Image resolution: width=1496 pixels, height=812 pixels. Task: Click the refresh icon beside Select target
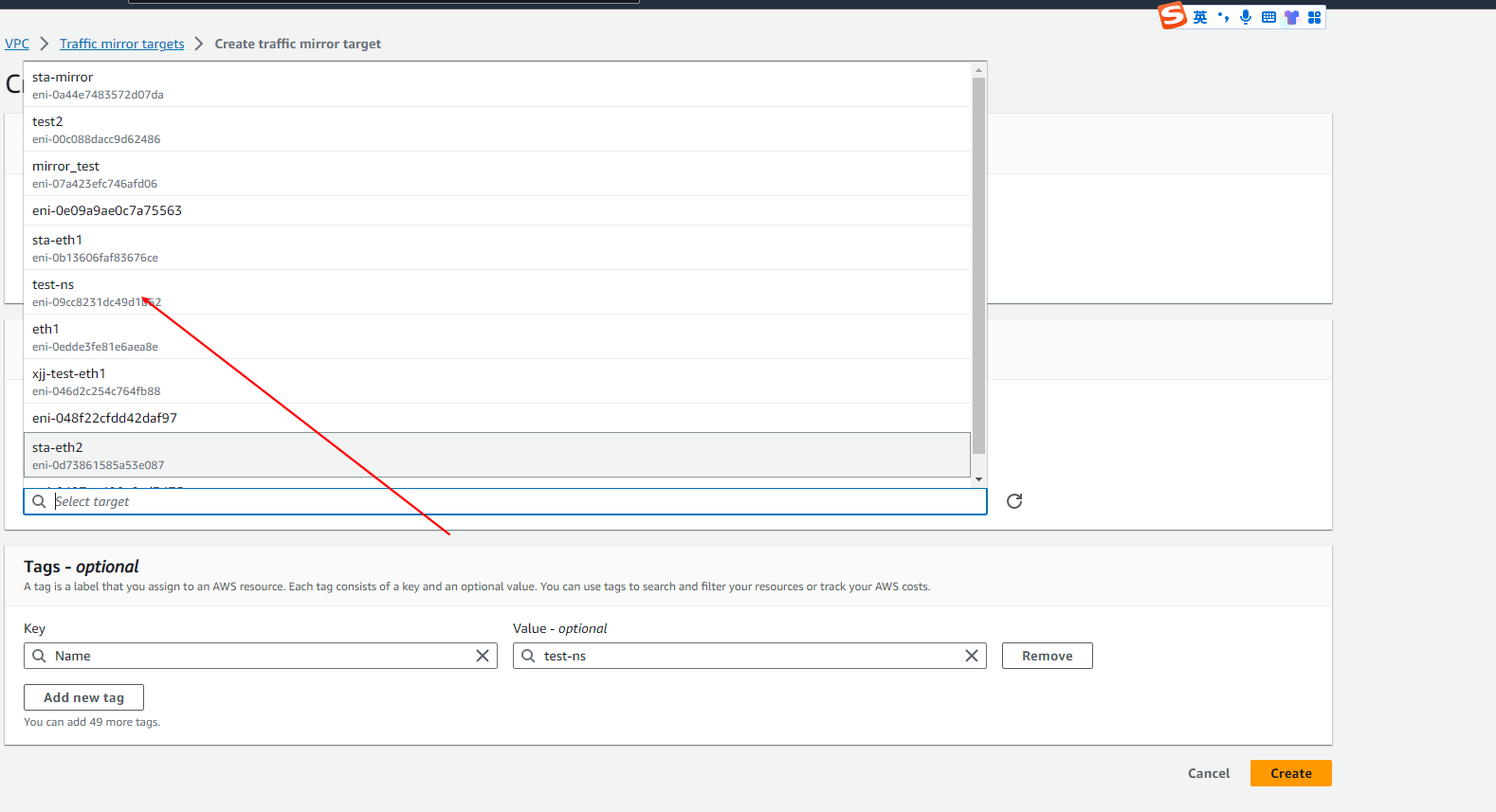pyautogui.click(x=1014, y=501)
